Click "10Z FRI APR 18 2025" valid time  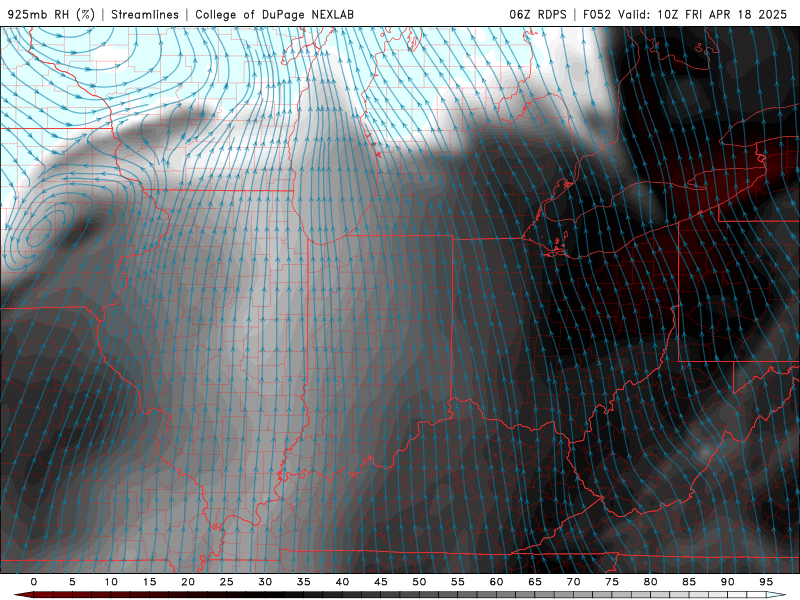point(722,15)
